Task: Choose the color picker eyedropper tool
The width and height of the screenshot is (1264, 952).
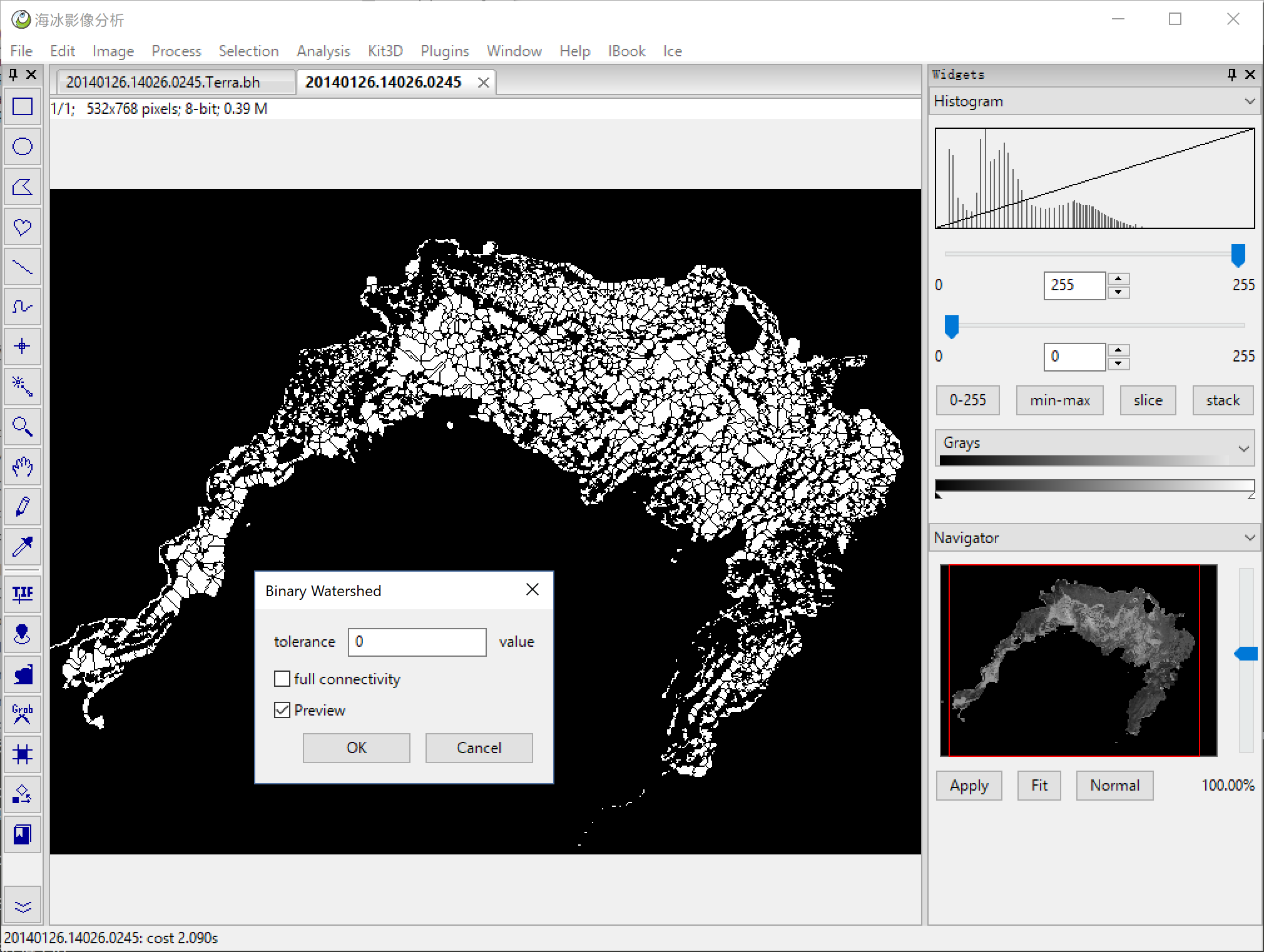Action: [23, 547]
